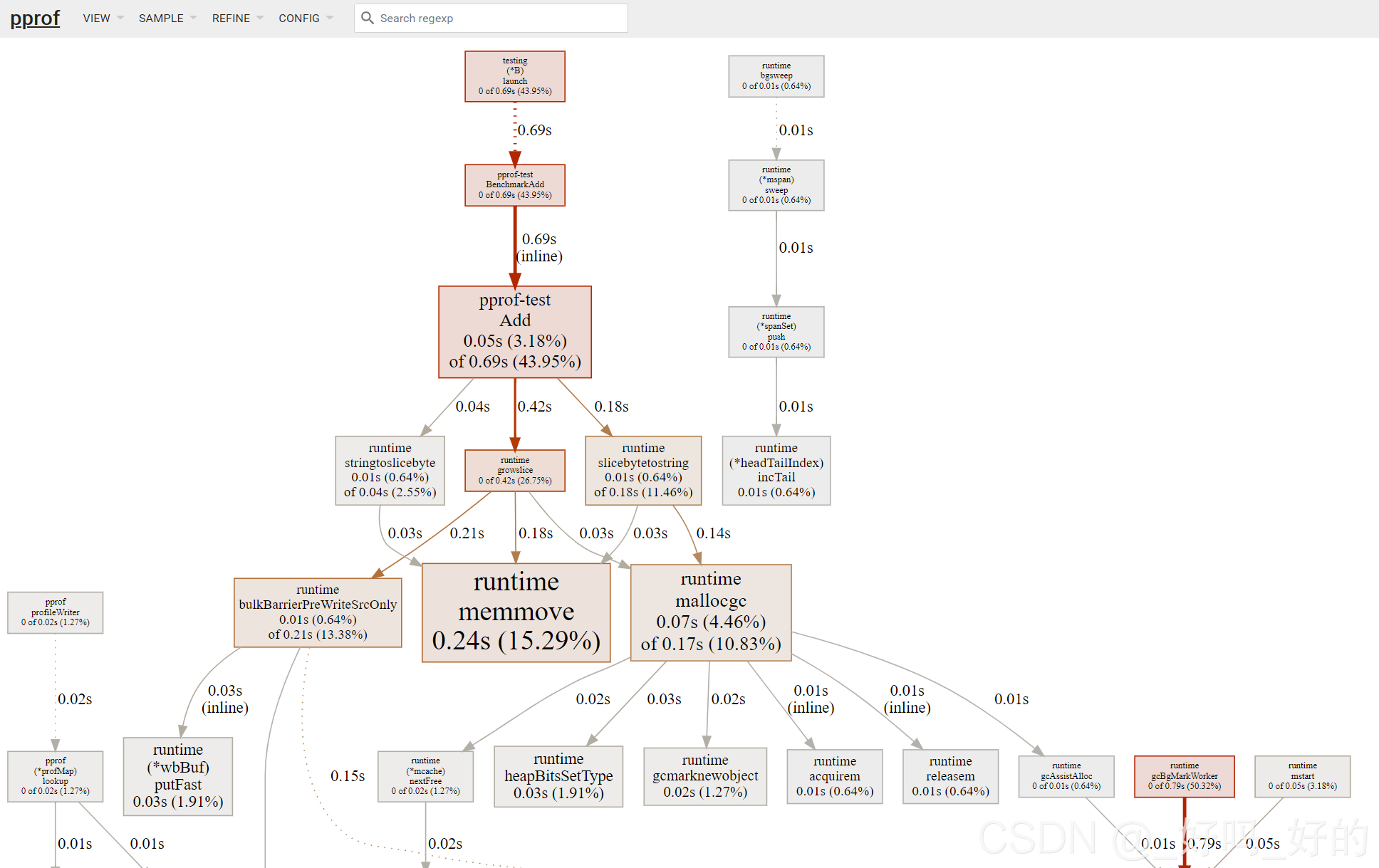Select the pprof-test BenchmarkAdd node
The height and width of the screenshot is (868, 1379).
pos(515,185)
